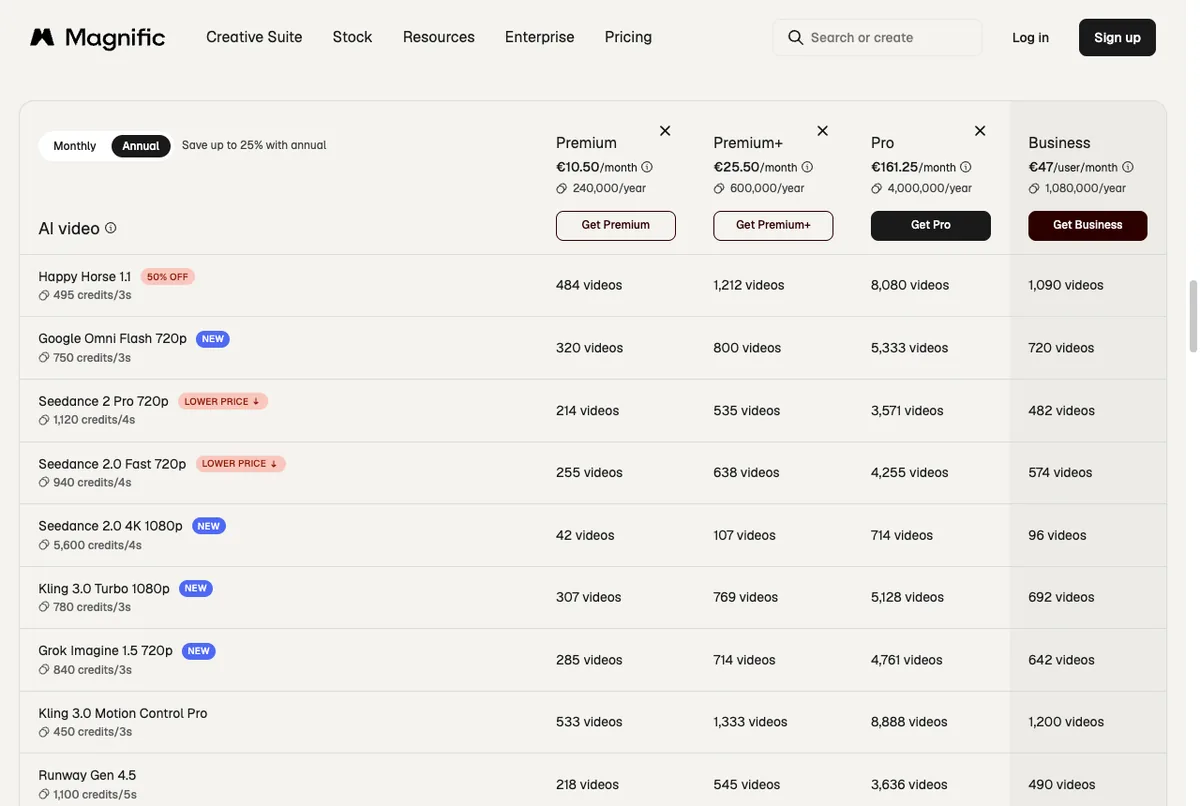Click LOWER PRICE badge on Seedance 2 Pro
Screen dimensions: 1200x806
coord(223,401)
